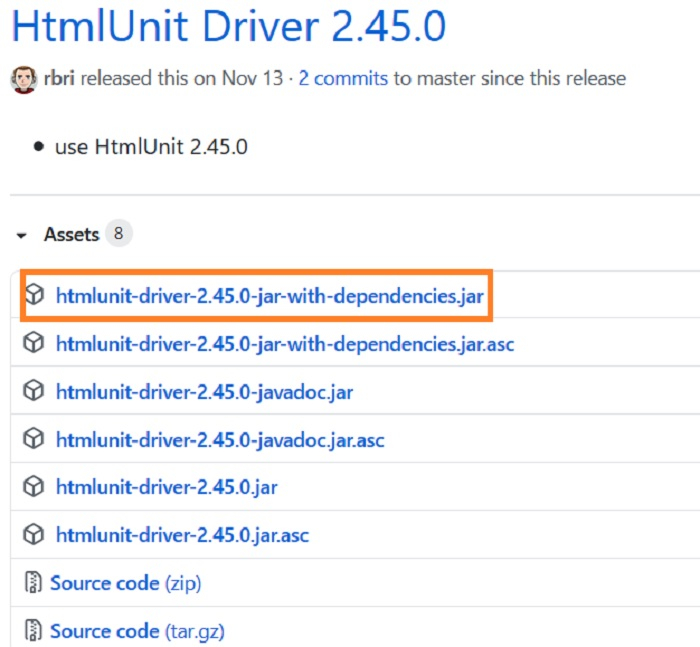Download Source code (tar.gz)
Viewport: 700px width, 647px height.
click(x=137, y=631)
